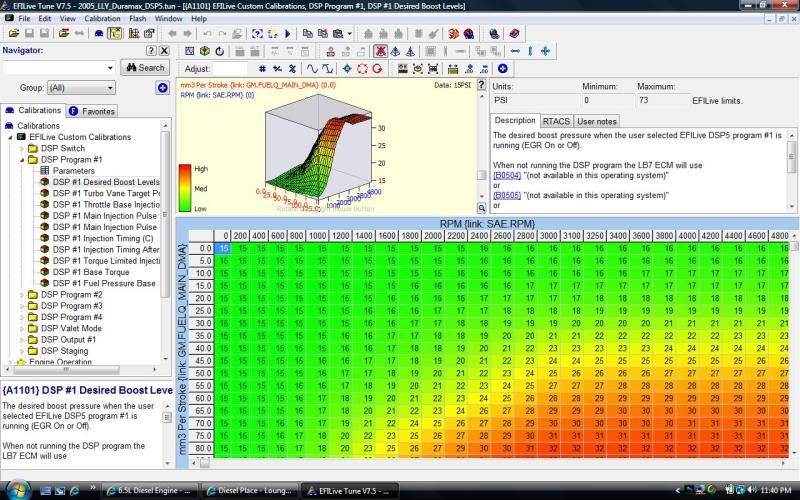Click the red book icon in the top toolbar
This screenshot has height=500, width=800.
click(x=514, y=34)
